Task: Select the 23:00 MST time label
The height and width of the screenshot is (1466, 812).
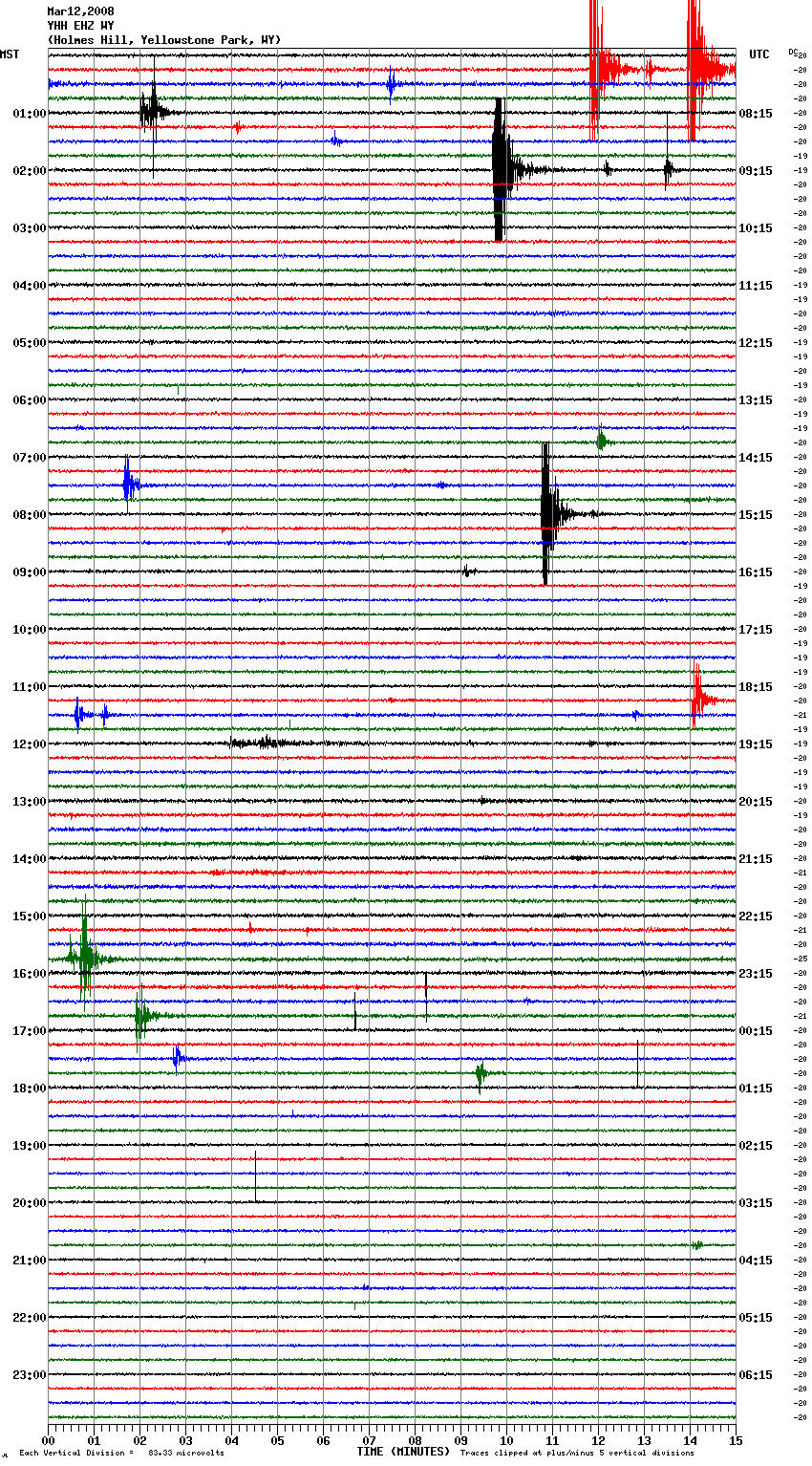Action: click(30, 1375)
